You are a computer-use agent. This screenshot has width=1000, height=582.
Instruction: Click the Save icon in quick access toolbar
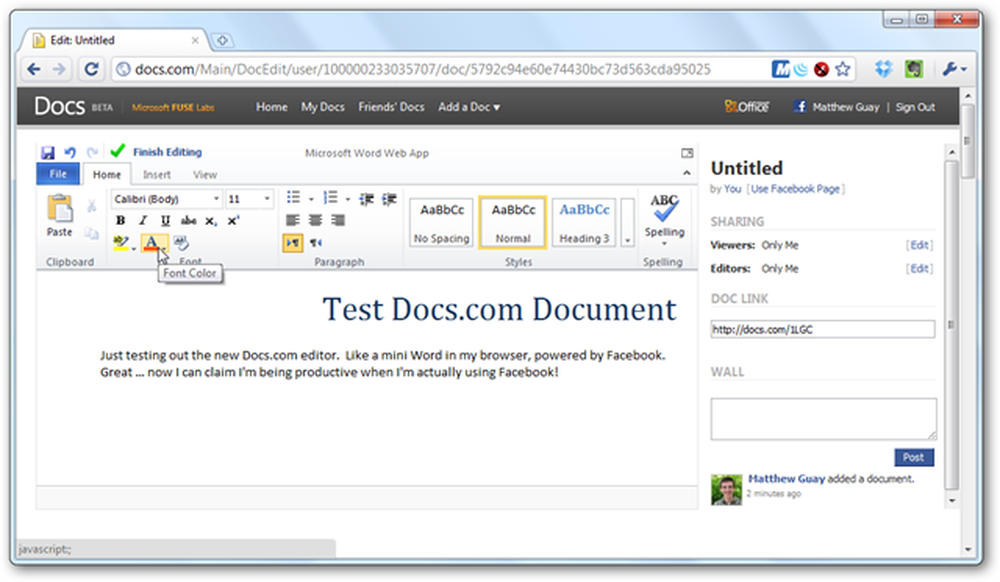[48, 152]
